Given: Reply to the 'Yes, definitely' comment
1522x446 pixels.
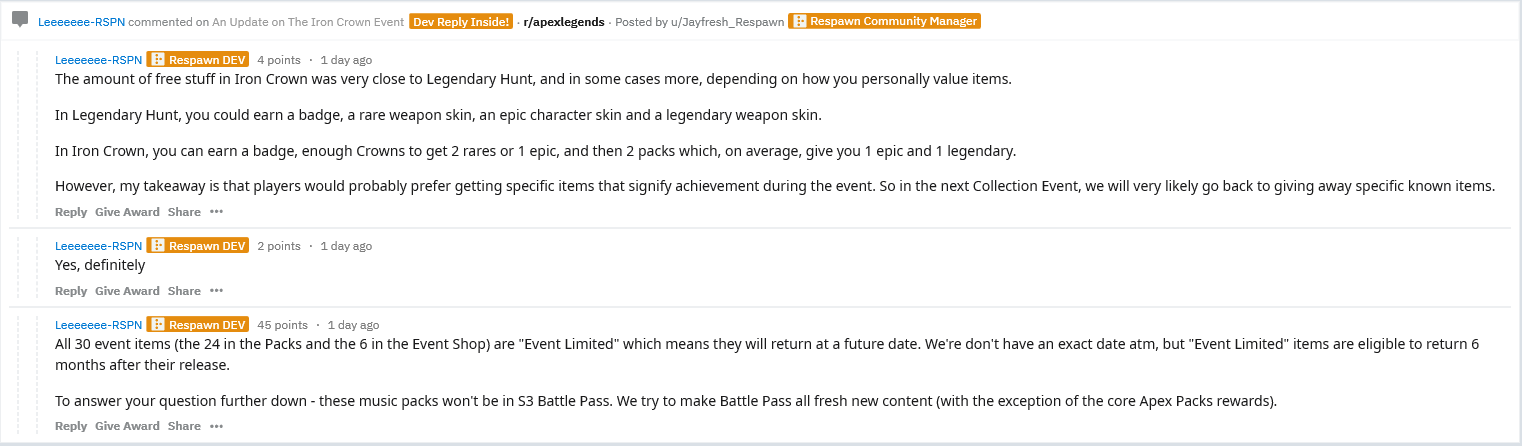Looking at the screenshot, I should 71,291.
